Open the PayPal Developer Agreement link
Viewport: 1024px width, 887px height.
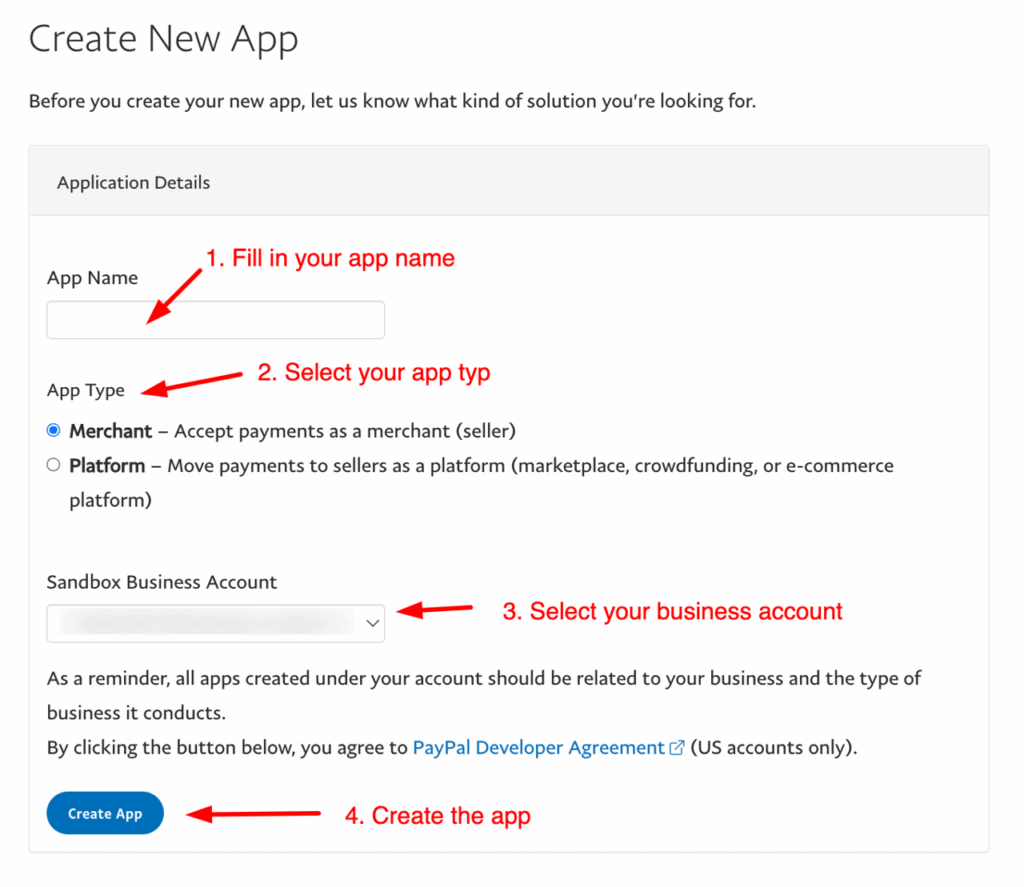538,748
